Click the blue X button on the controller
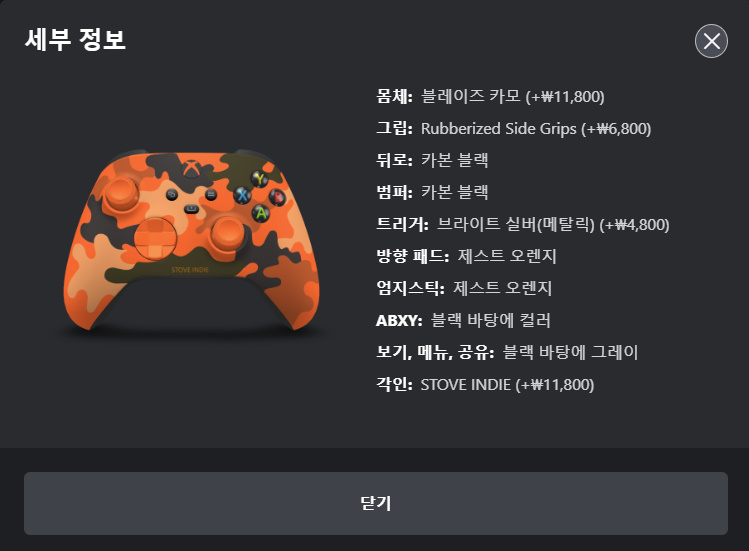 tap(242, 195)
